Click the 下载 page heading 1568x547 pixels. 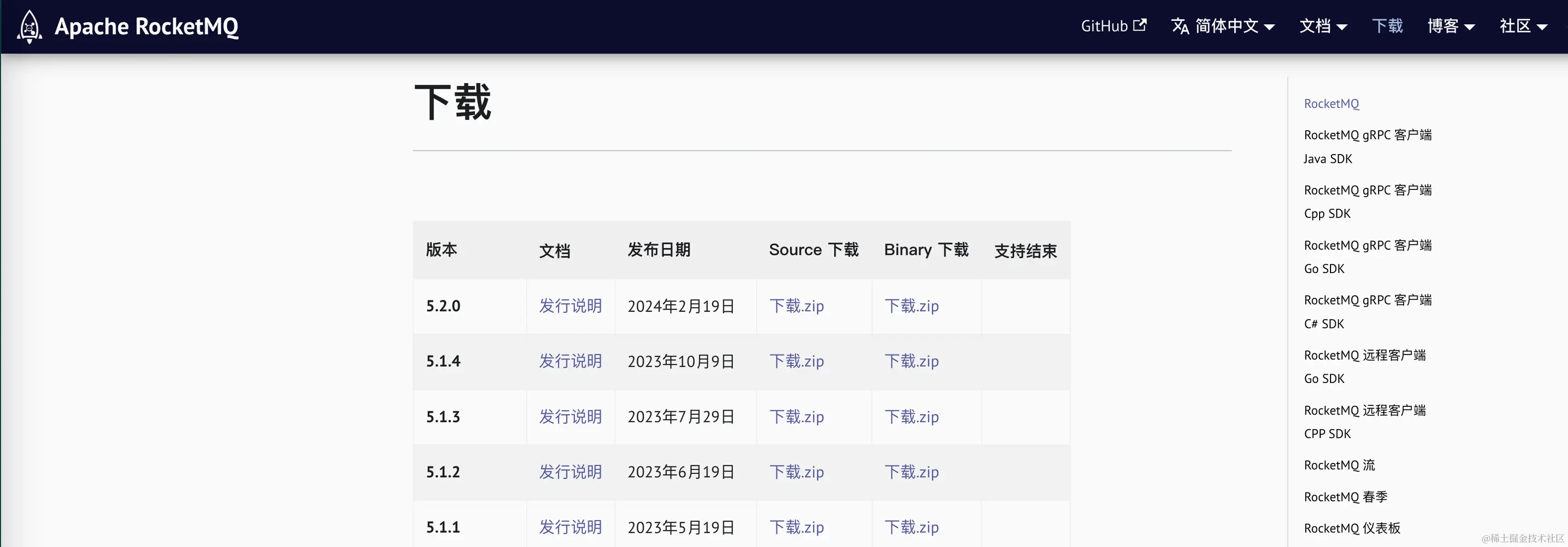pos(452,102)
